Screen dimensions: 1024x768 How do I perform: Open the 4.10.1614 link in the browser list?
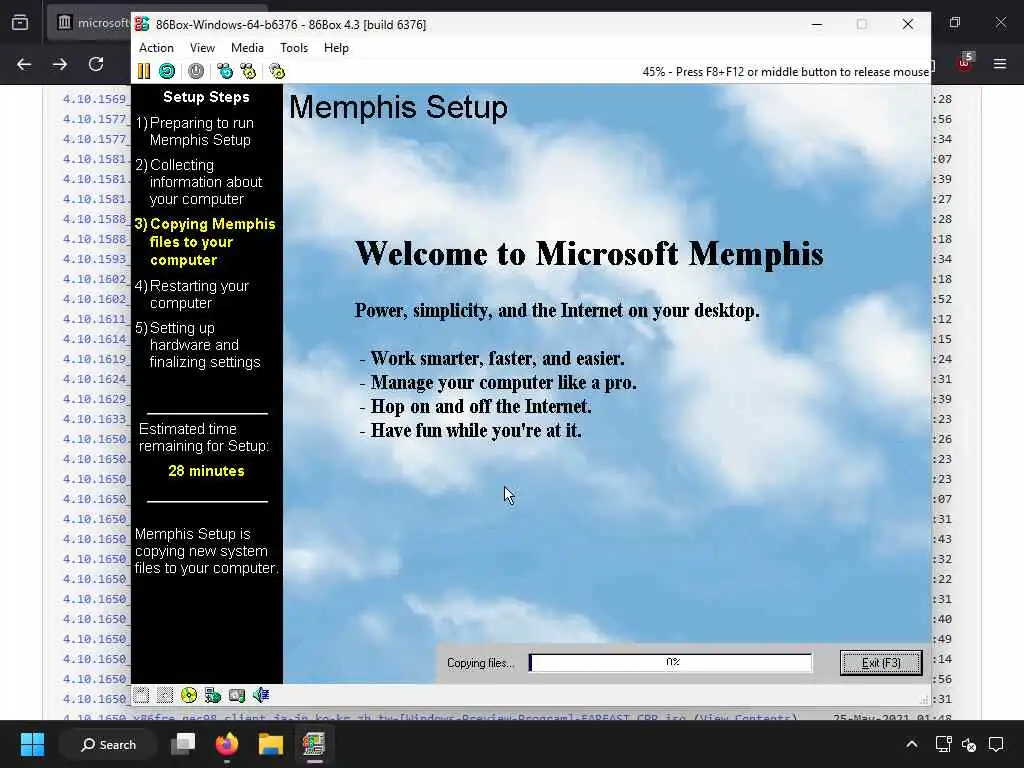click(95, 339)
